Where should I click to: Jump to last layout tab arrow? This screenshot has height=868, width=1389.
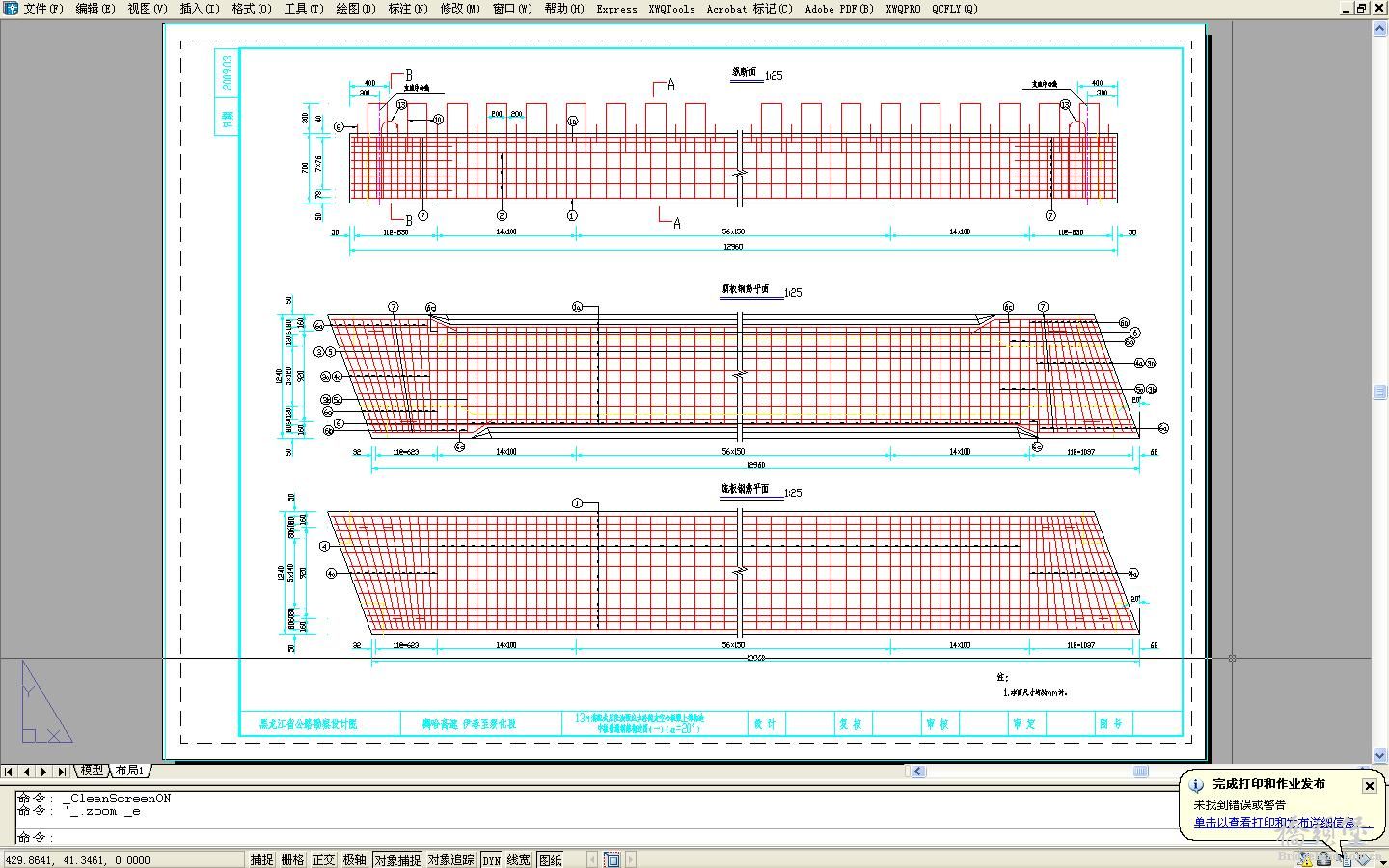click(x=62, y=771)
